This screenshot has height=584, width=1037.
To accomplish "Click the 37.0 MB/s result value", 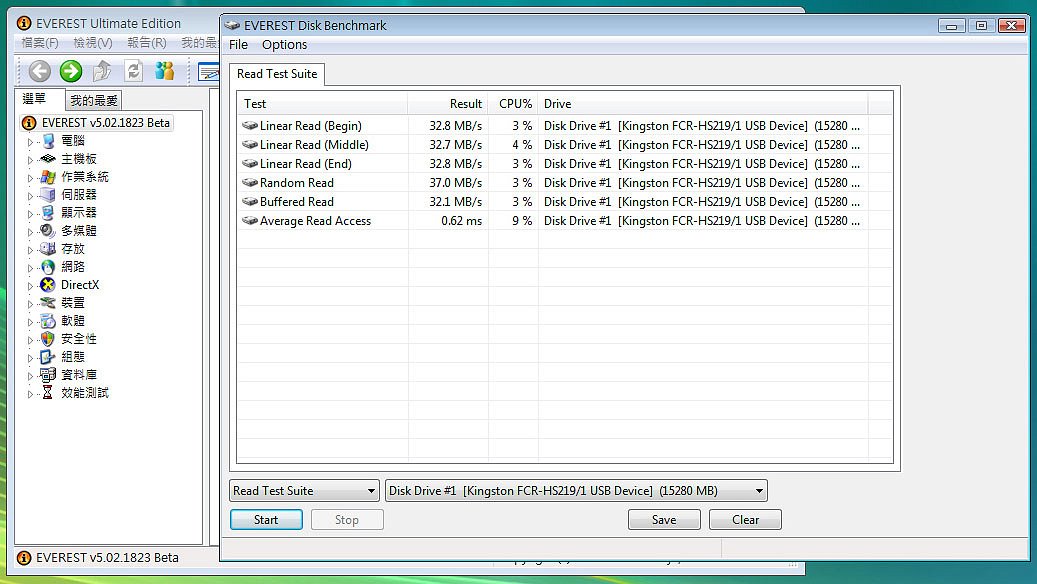I will [x=456, y=183].
